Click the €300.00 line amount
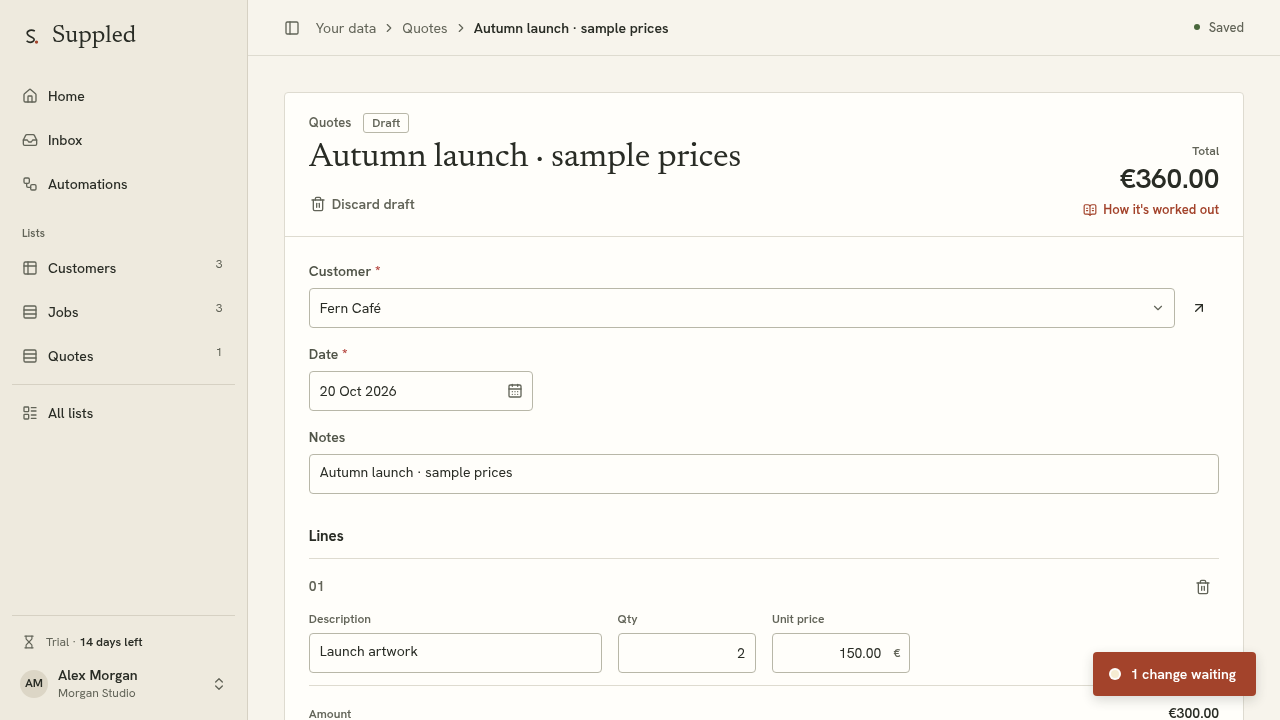This screenshot has width=1280, height=720. tap(1193, 713)
